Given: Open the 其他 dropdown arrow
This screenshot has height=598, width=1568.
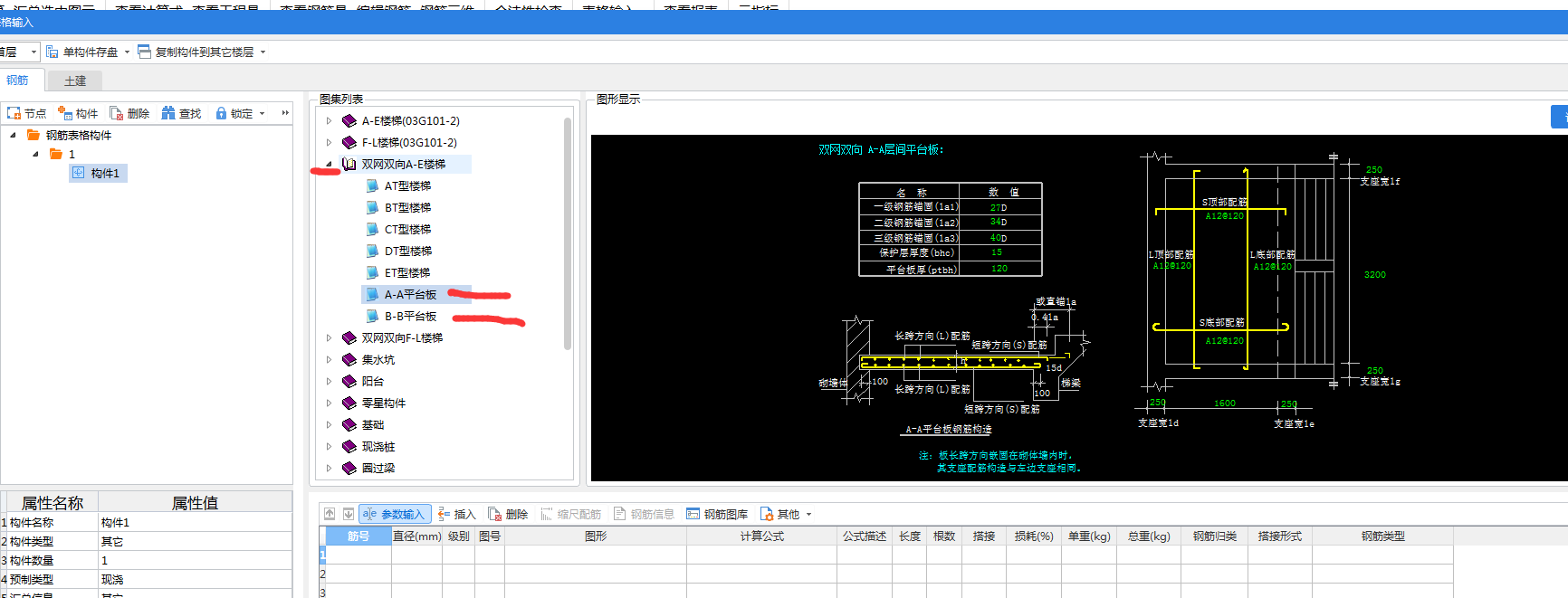Looking at the screenshot, I should click(x=808, y=514).
